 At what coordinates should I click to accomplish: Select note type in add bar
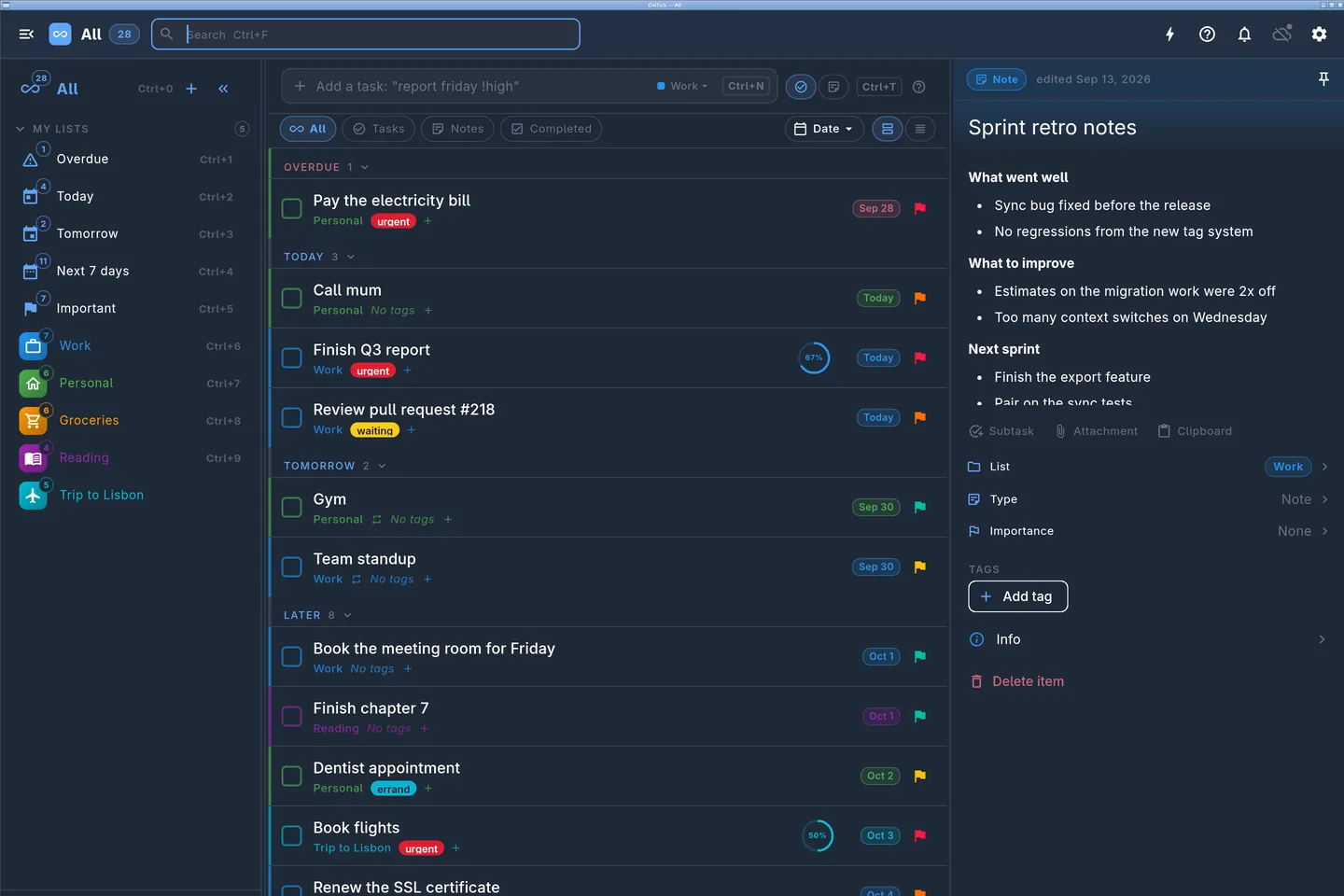[833, 87]
